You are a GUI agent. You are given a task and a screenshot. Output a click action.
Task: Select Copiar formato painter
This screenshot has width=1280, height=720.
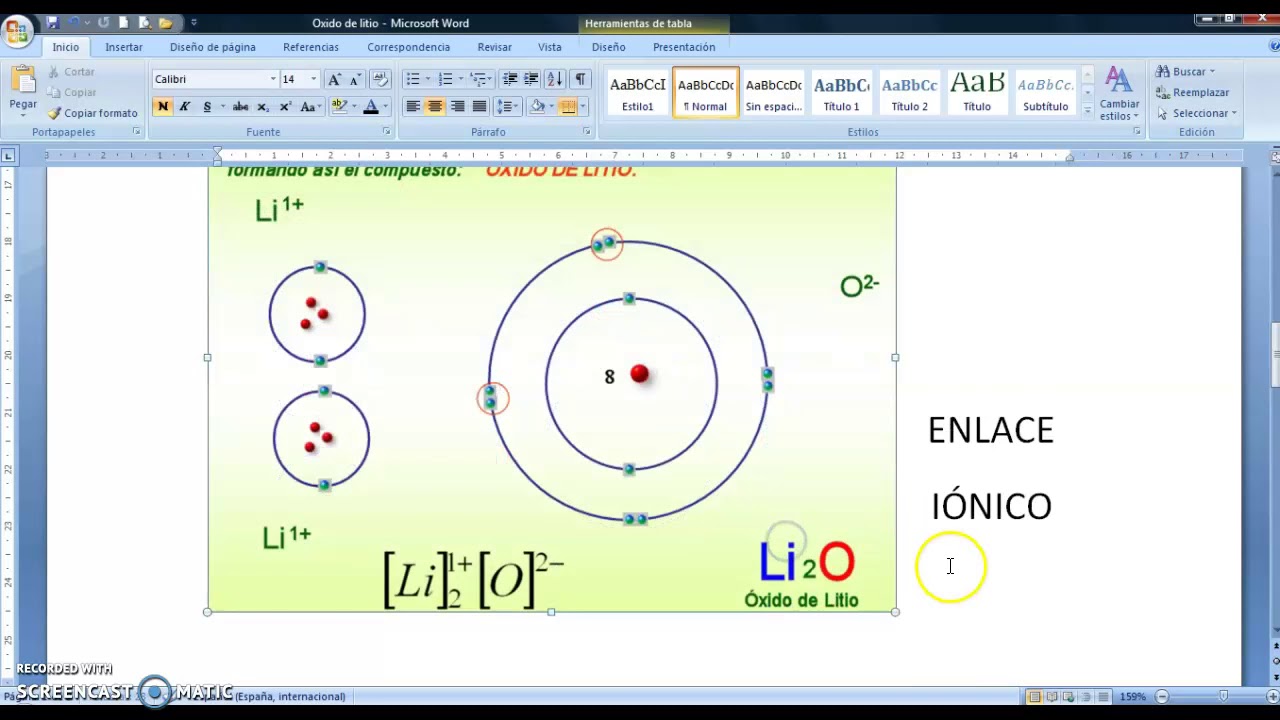click(93, 113)
